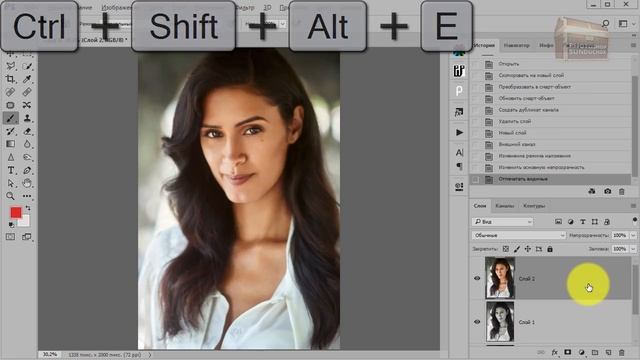Viewport: 640px width, 360px height.
Task: Filter for pixel layers
Action: coord(558,222)
